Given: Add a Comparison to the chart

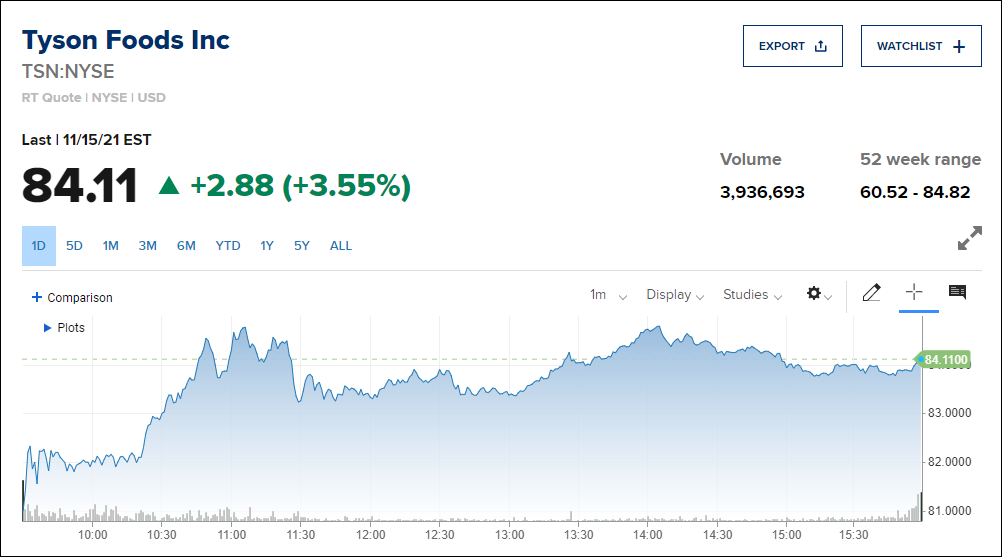Looking at the screenshot, I should tap(72, 298).
